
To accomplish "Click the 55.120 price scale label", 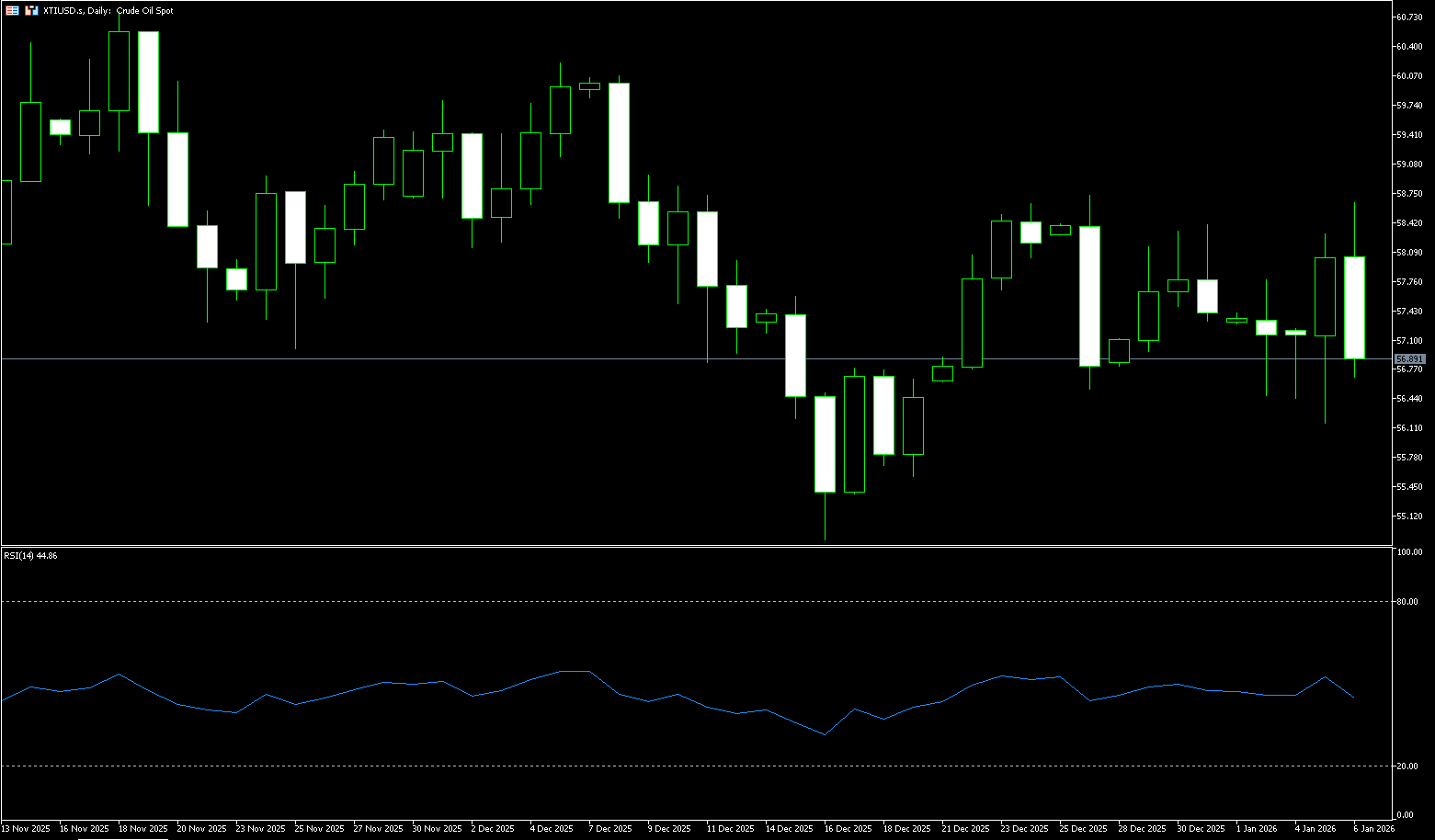I will [1409, 516].
